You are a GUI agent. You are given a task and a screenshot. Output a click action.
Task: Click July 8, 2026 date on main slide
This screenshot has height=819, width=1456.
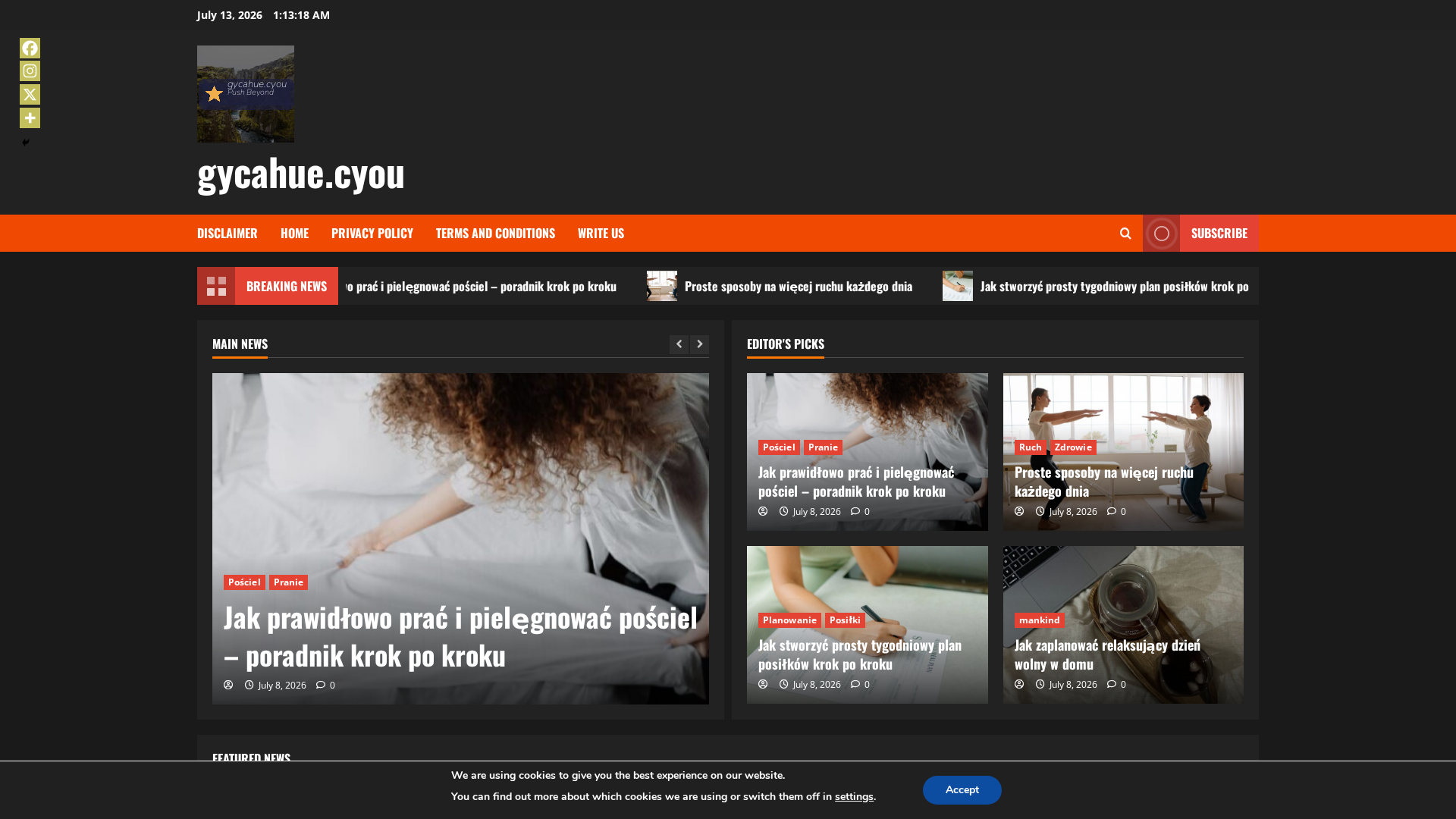[282, 686]
